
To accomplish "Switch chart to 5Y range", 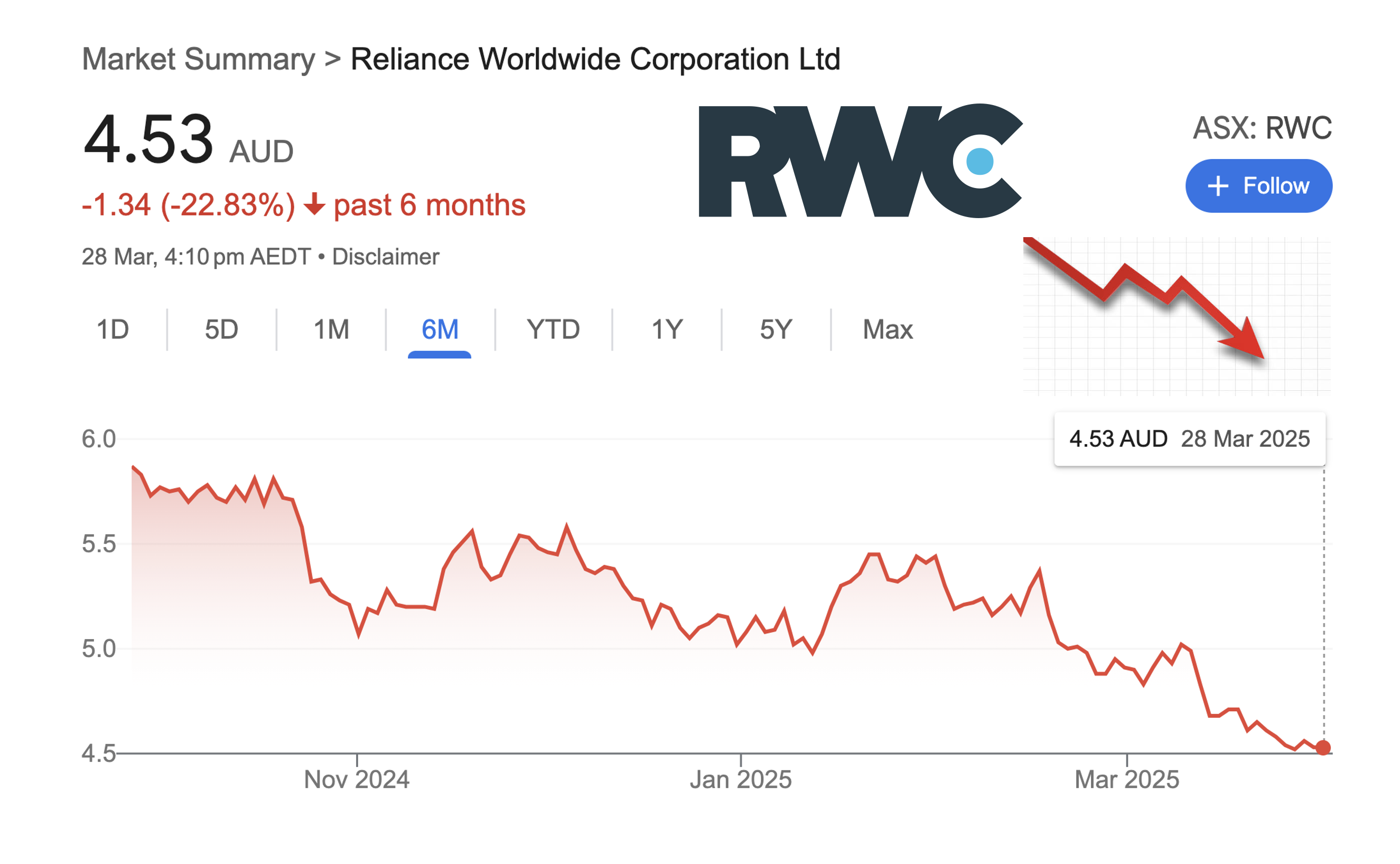I will coord(775,330).
